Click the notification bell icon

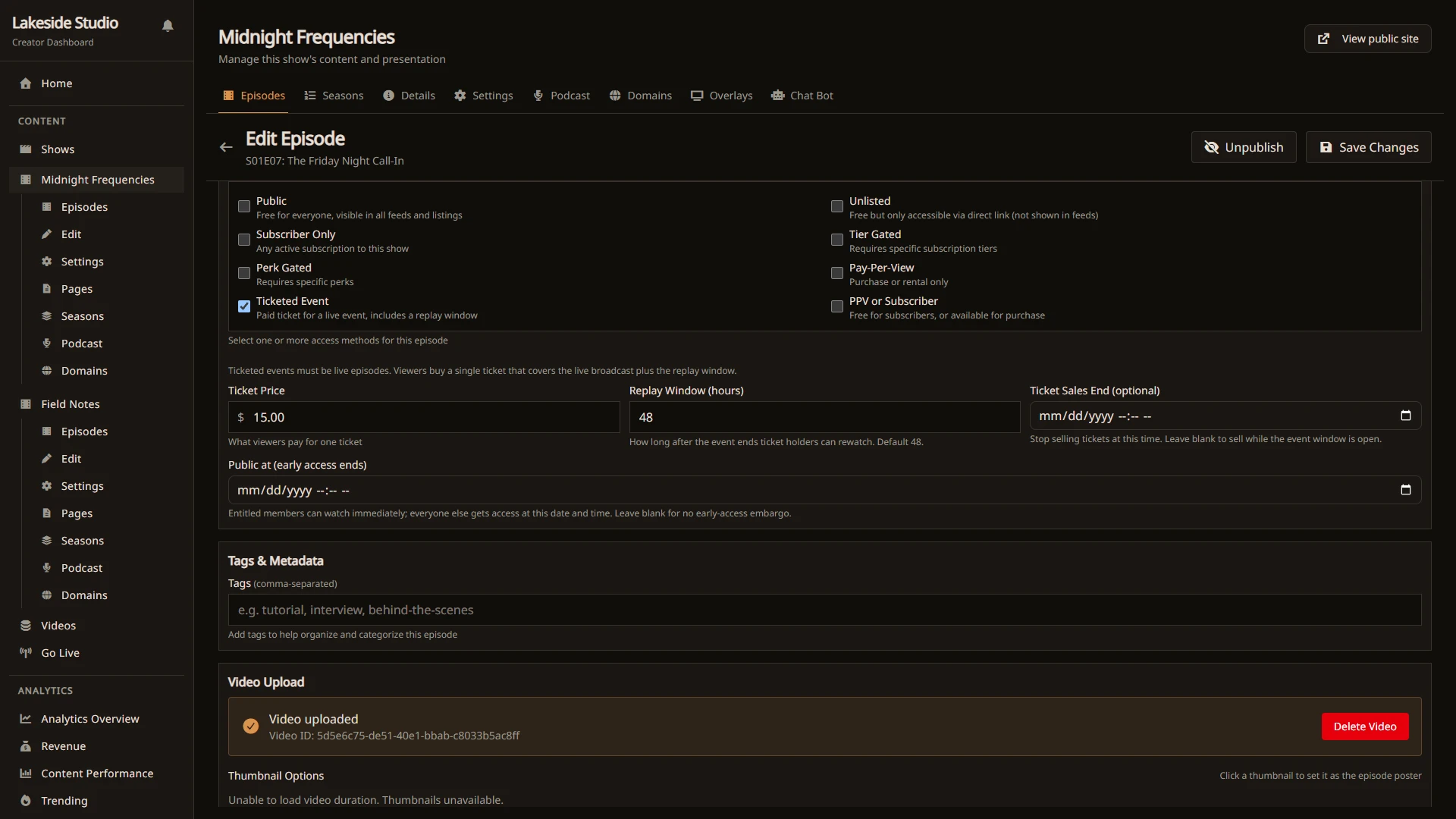pos(168,26)
